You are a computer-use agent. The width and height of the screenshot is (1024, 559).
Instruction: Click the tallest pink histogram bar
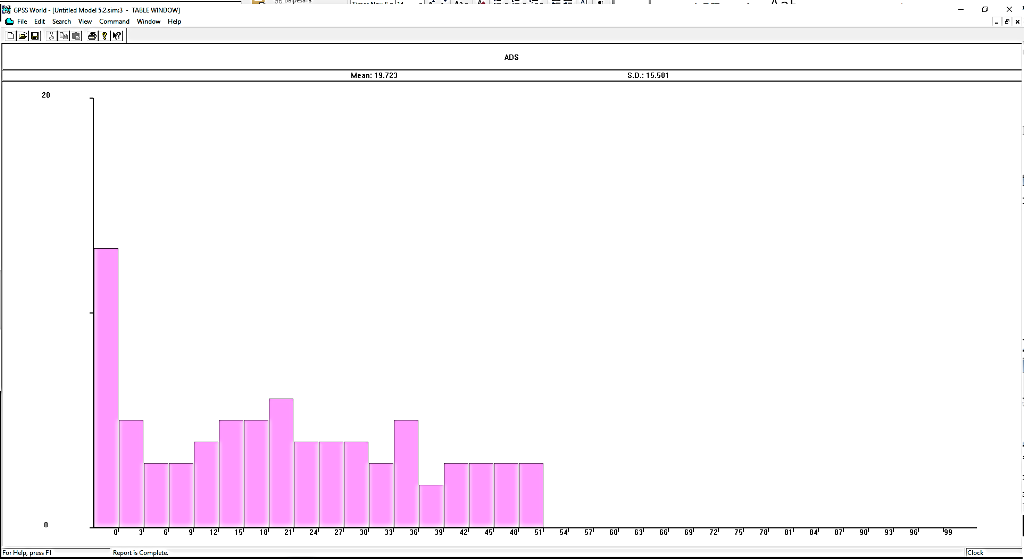pyautogui.click(x=106, y=387)
